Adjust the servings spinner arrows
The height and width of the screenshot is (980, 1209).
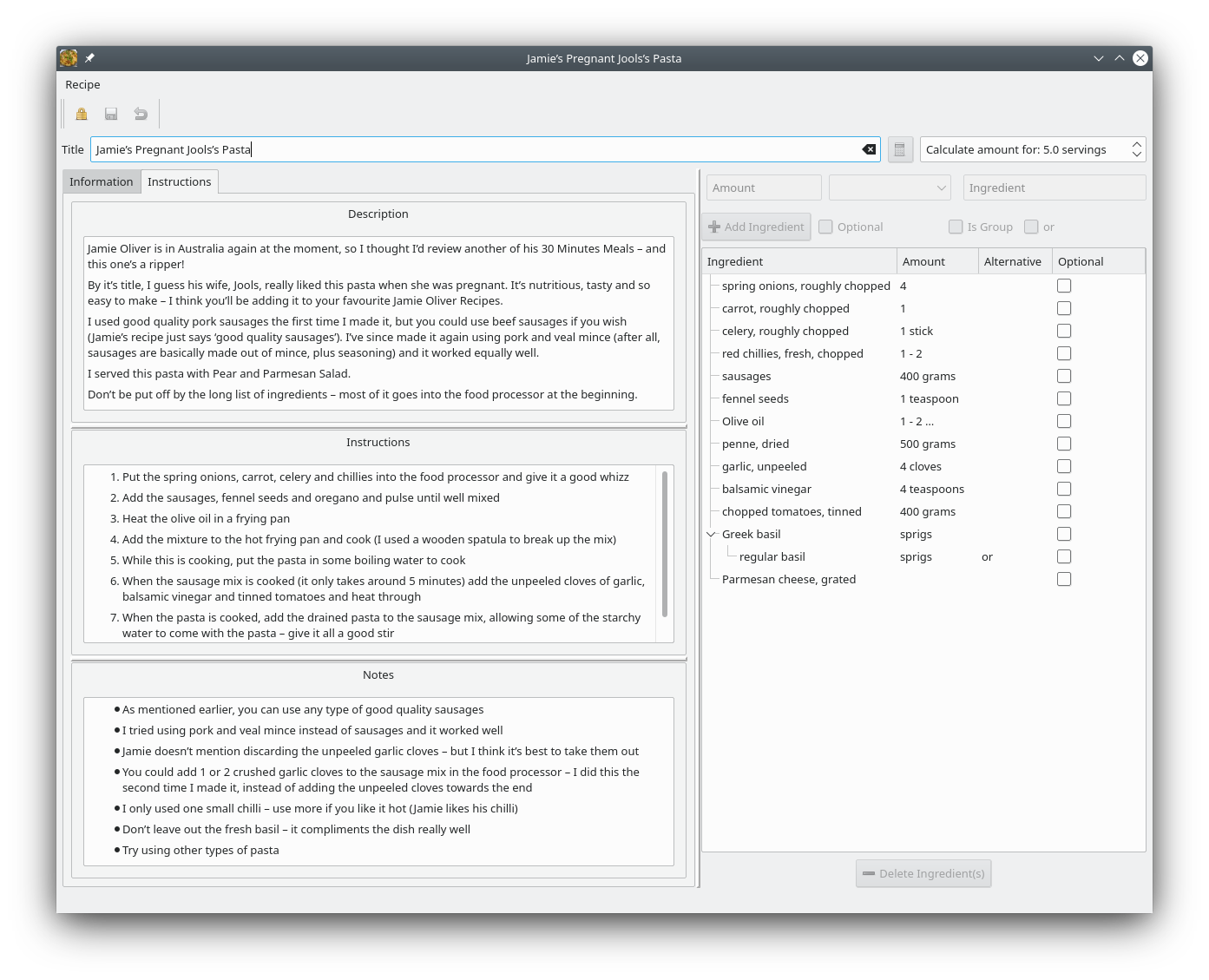[1136, 149]
